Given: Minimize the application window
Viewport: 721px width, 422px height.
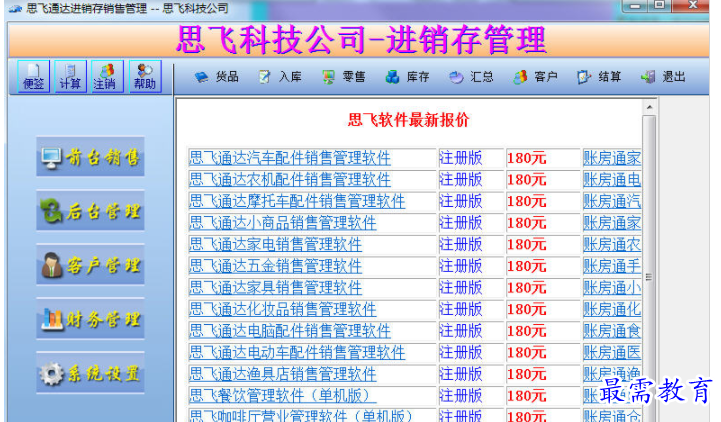Looking at the screenshot, I should [635, 5].
